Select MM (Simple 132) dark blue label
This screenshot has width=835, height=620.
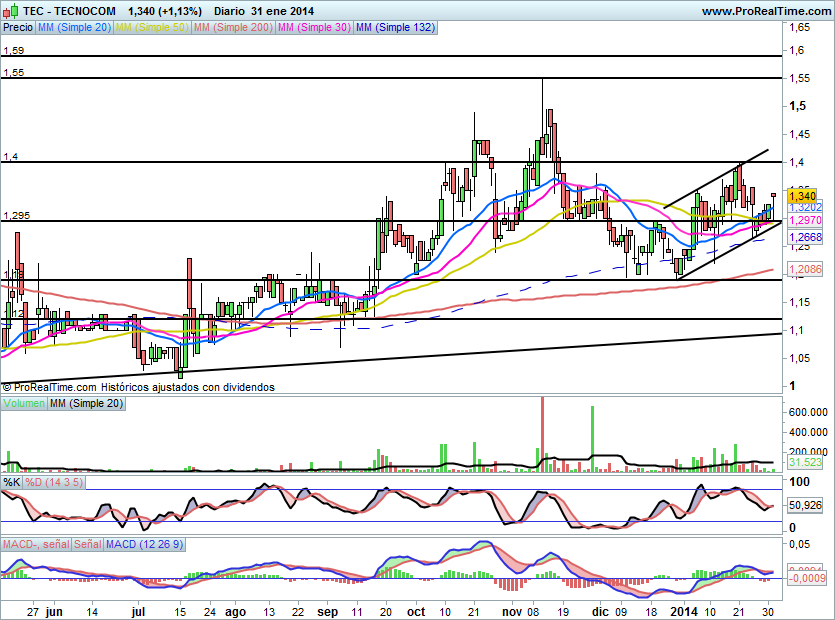tap(395, 27)
